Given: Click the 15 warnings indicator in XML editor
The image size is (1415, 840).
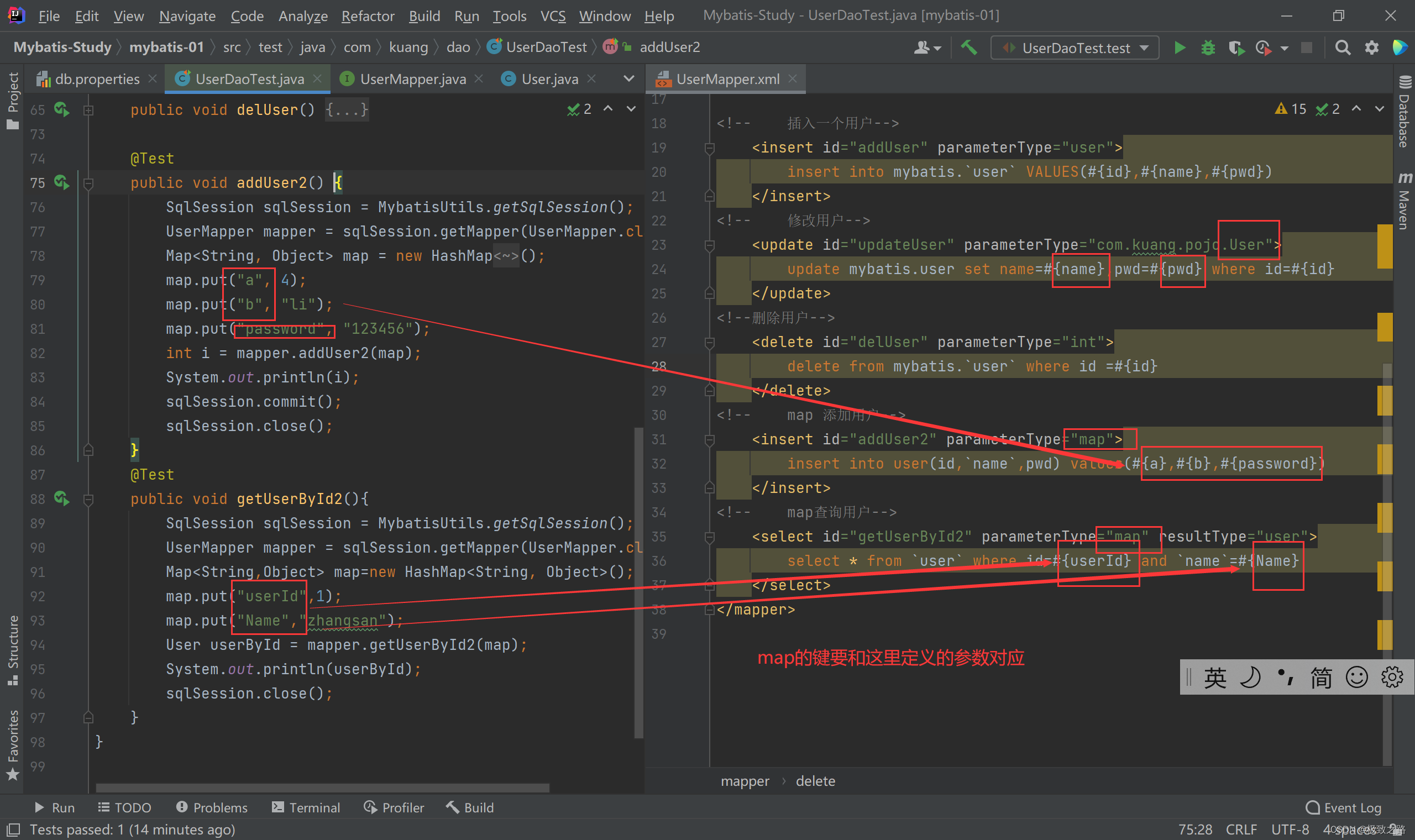Looking at the screenshot, I should pyautogui.click(x=1291, y=109).
